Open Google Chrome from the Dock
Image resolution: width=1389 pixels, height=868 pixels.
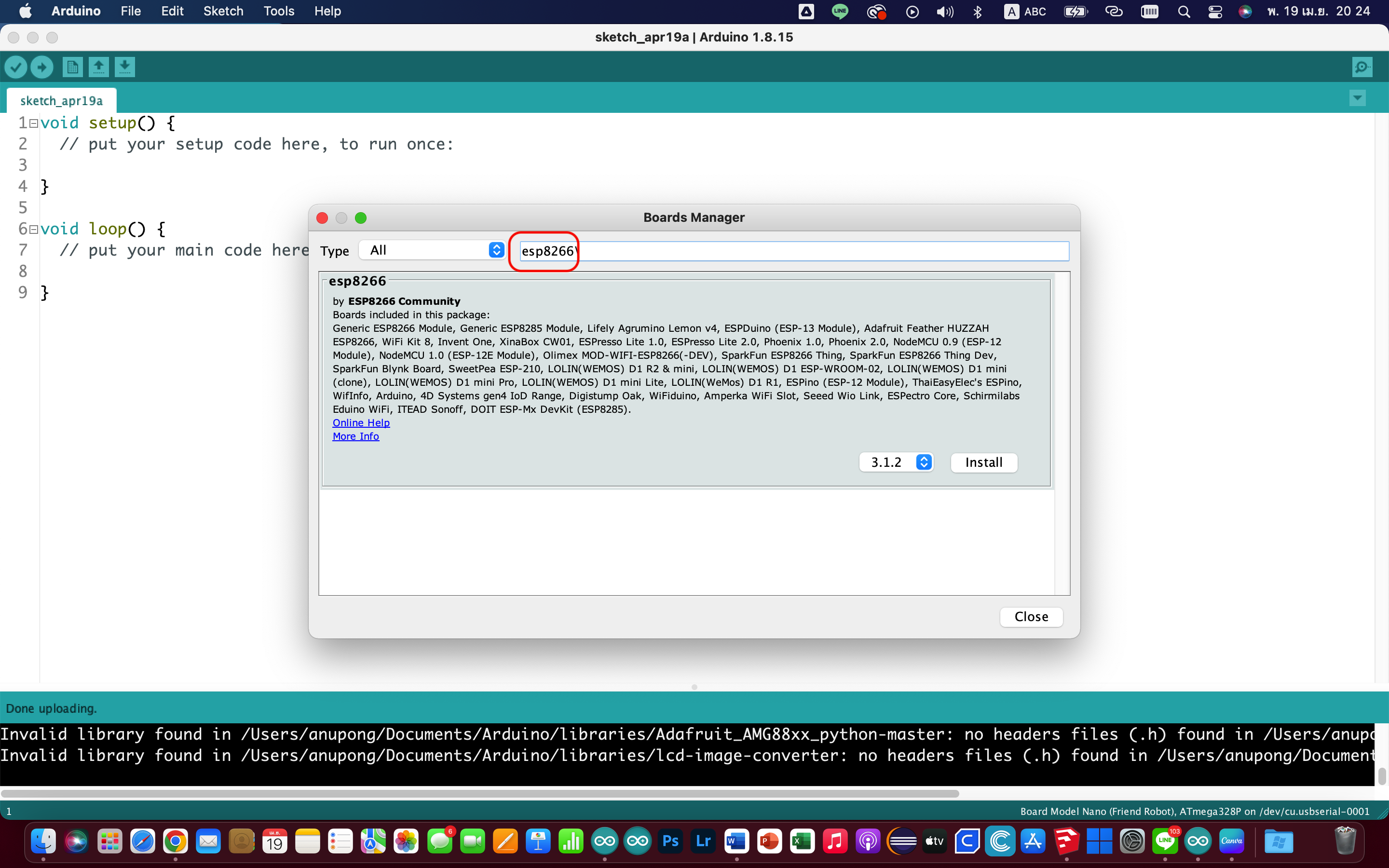[175, 841]
